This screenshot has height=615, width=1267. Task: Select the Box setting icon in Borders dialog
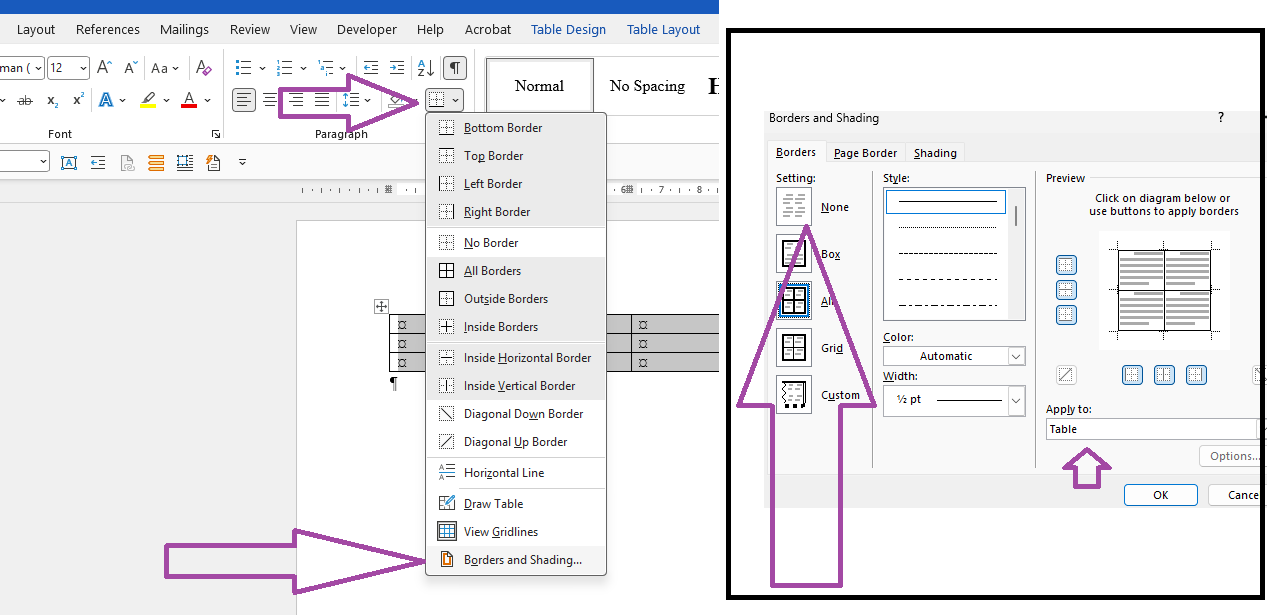794,254
